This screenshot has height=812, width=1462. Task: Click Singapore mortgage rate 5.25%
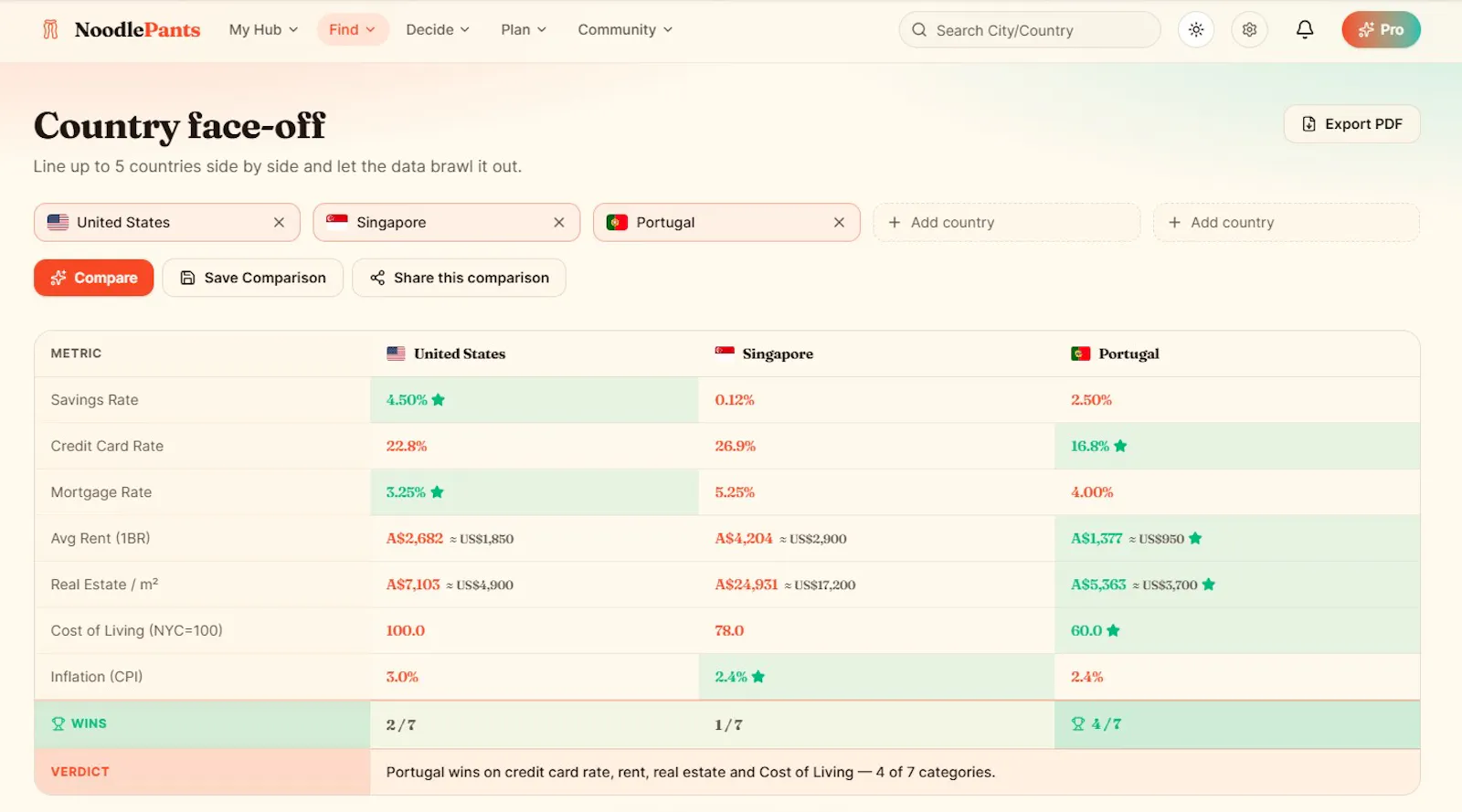[735, 492]
